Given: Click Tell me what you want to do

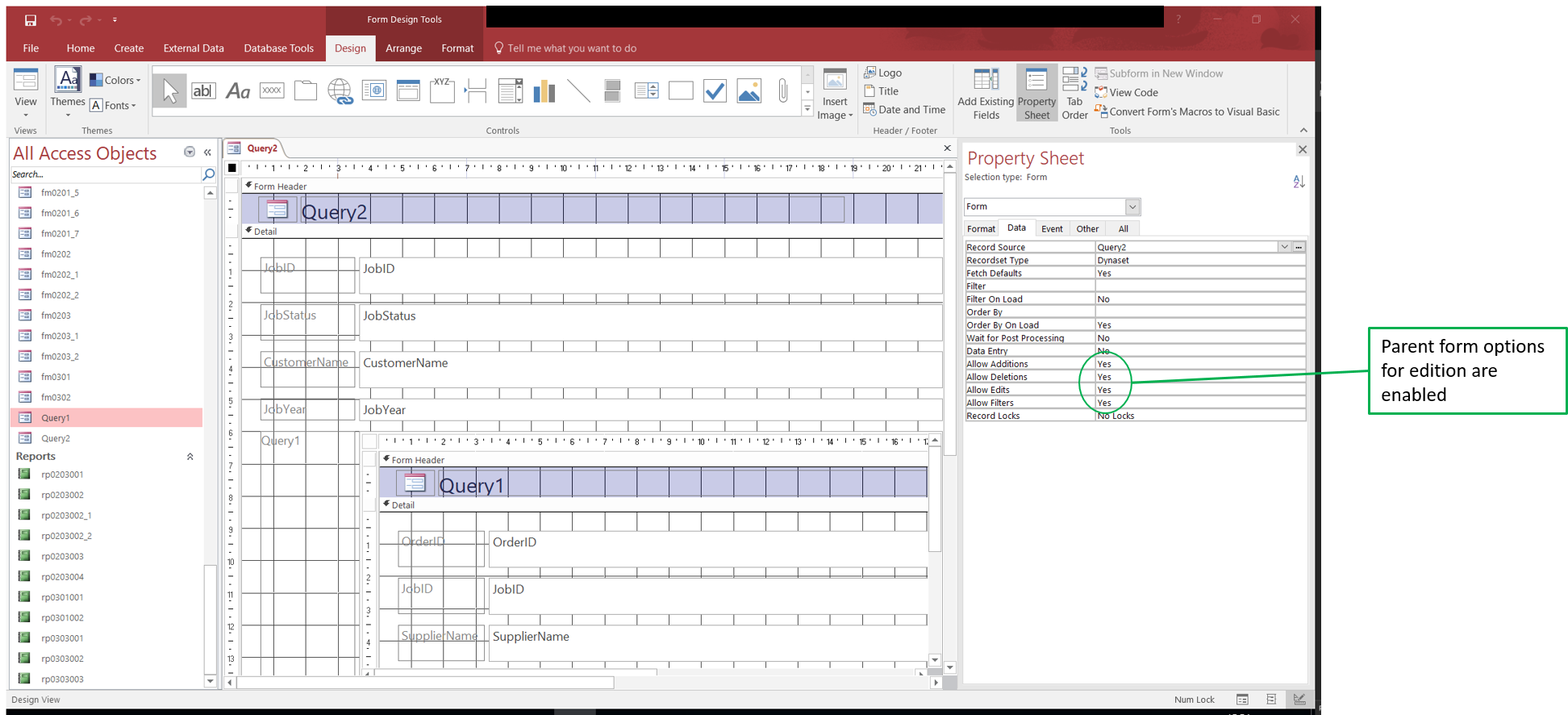Looking at the screenshot, I should 565,48.
